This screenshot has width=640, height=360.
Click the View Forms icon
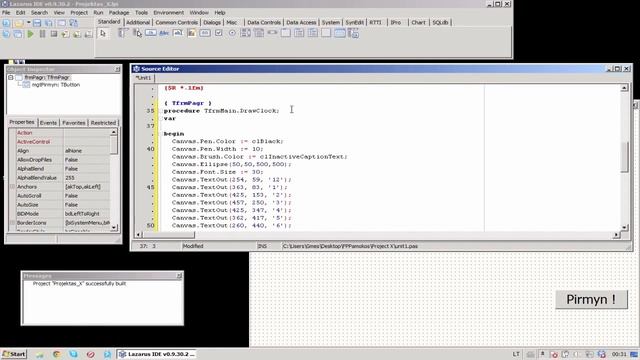(18, 34)
